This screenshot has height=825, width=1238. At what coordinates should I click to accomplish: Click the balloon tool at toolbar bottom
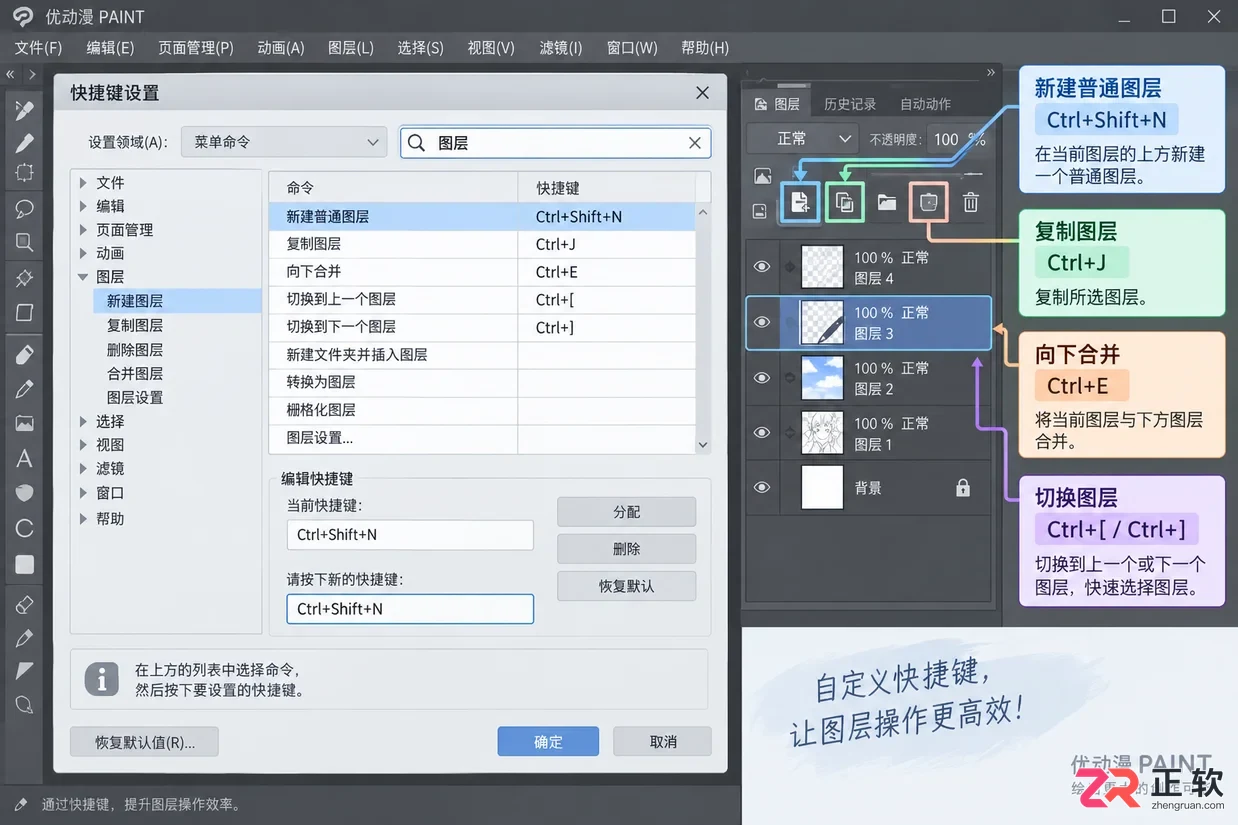tap(24, 704)
